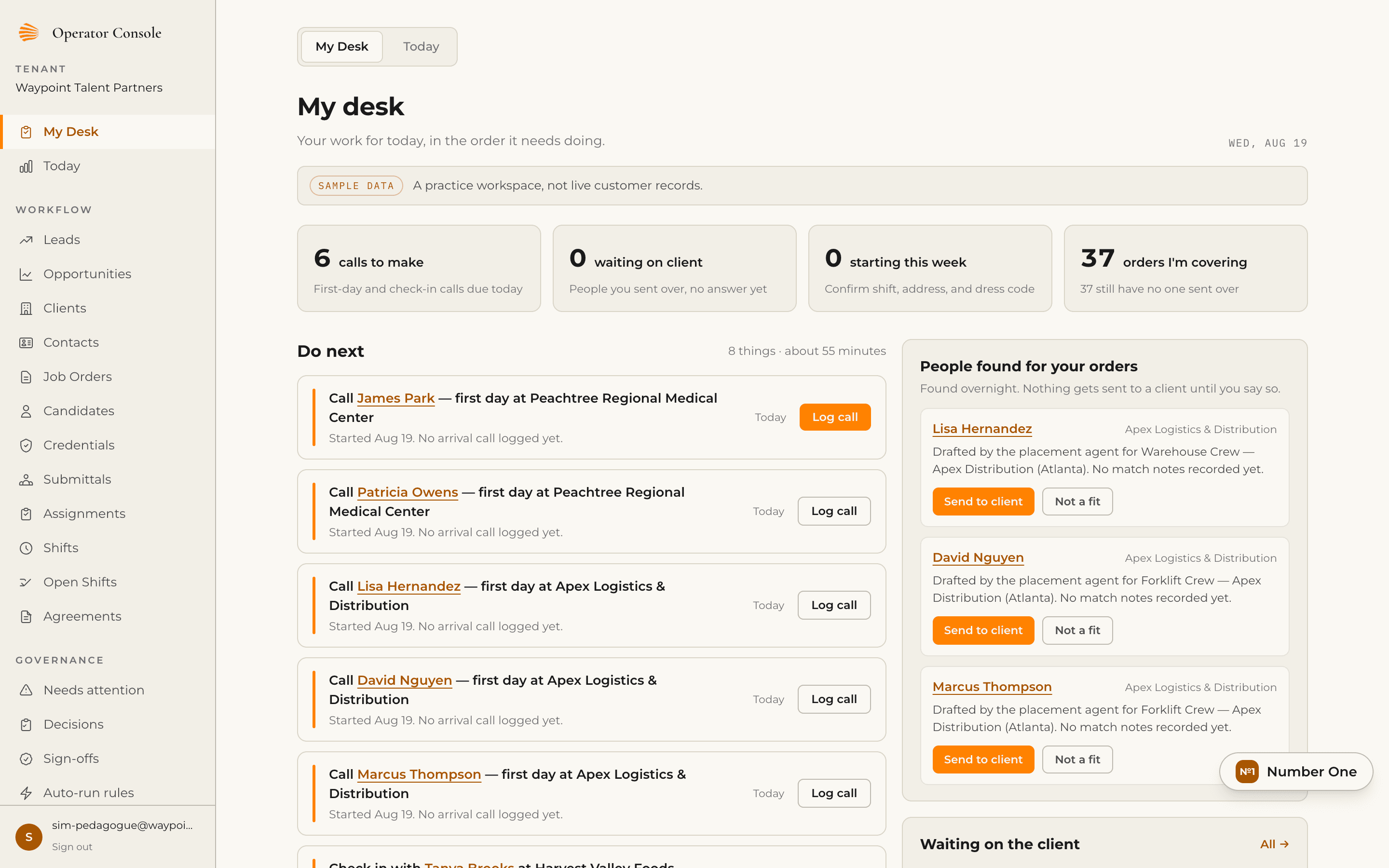Click the Today bar-chart icon in sidebar

click(x=26, y=166)
